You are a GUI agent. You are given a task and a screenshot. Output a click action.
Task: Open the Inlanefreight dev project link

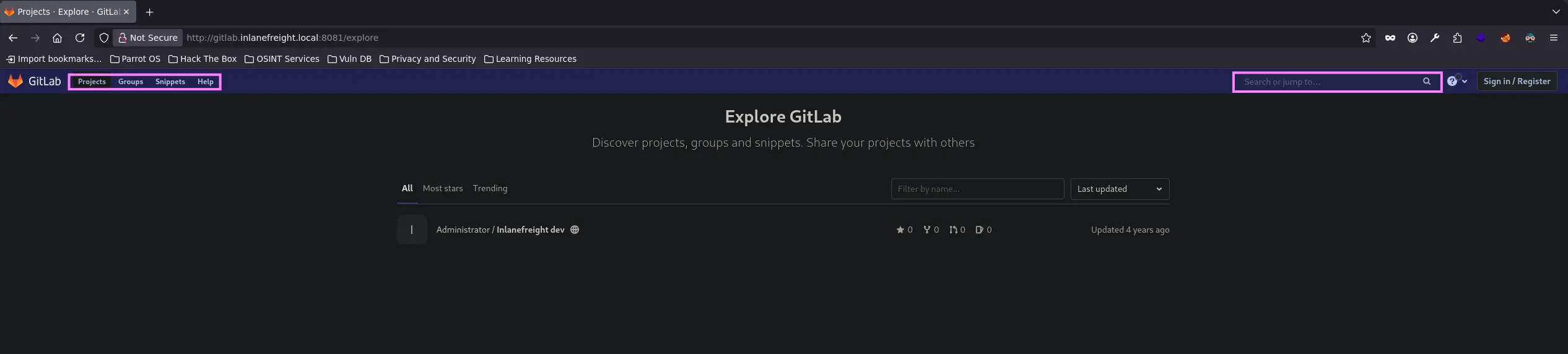pyautogui.click(x=530, y=230)
